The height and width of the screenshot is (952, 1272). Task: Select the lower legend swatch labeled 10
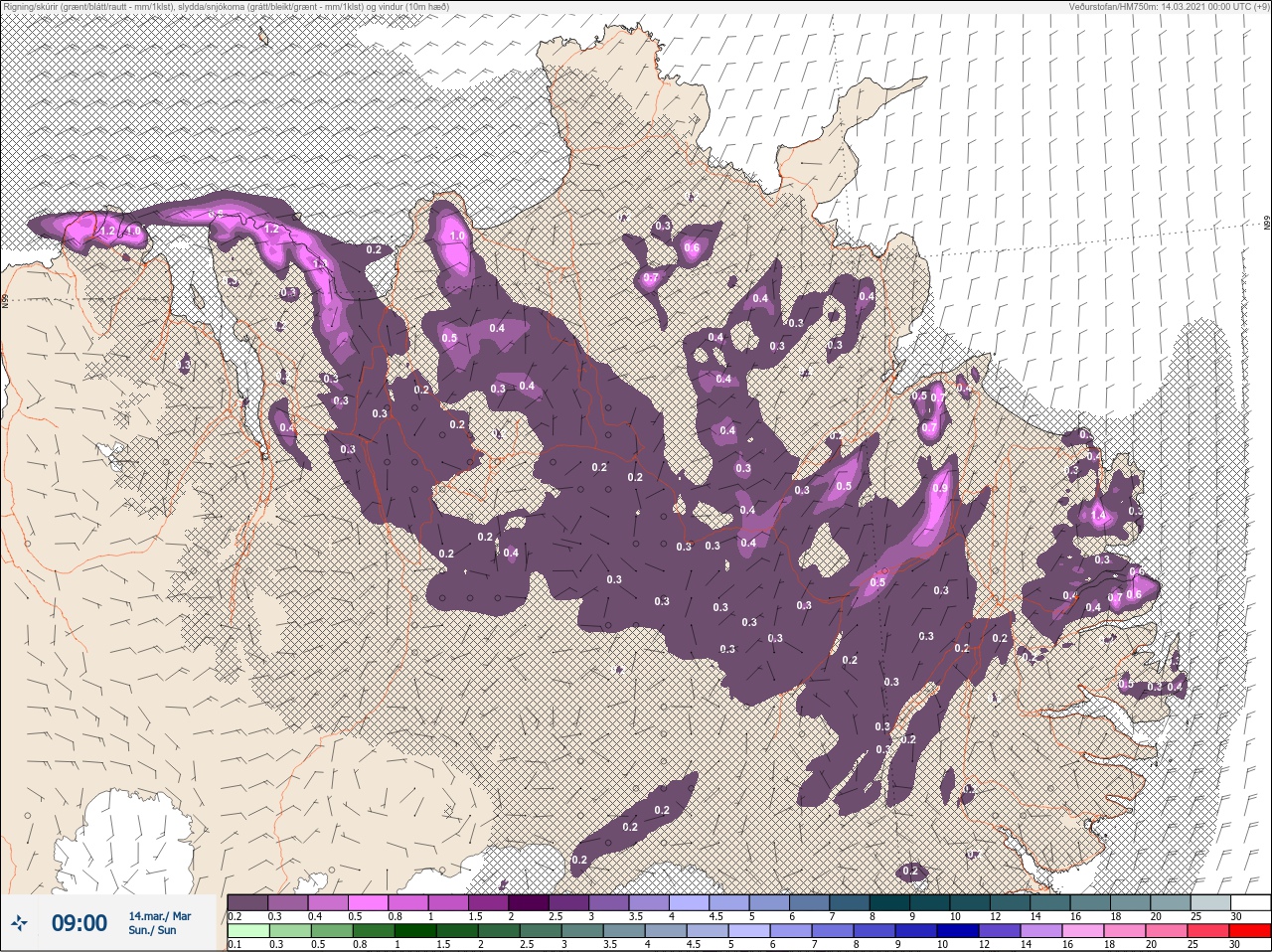(958, 930)
